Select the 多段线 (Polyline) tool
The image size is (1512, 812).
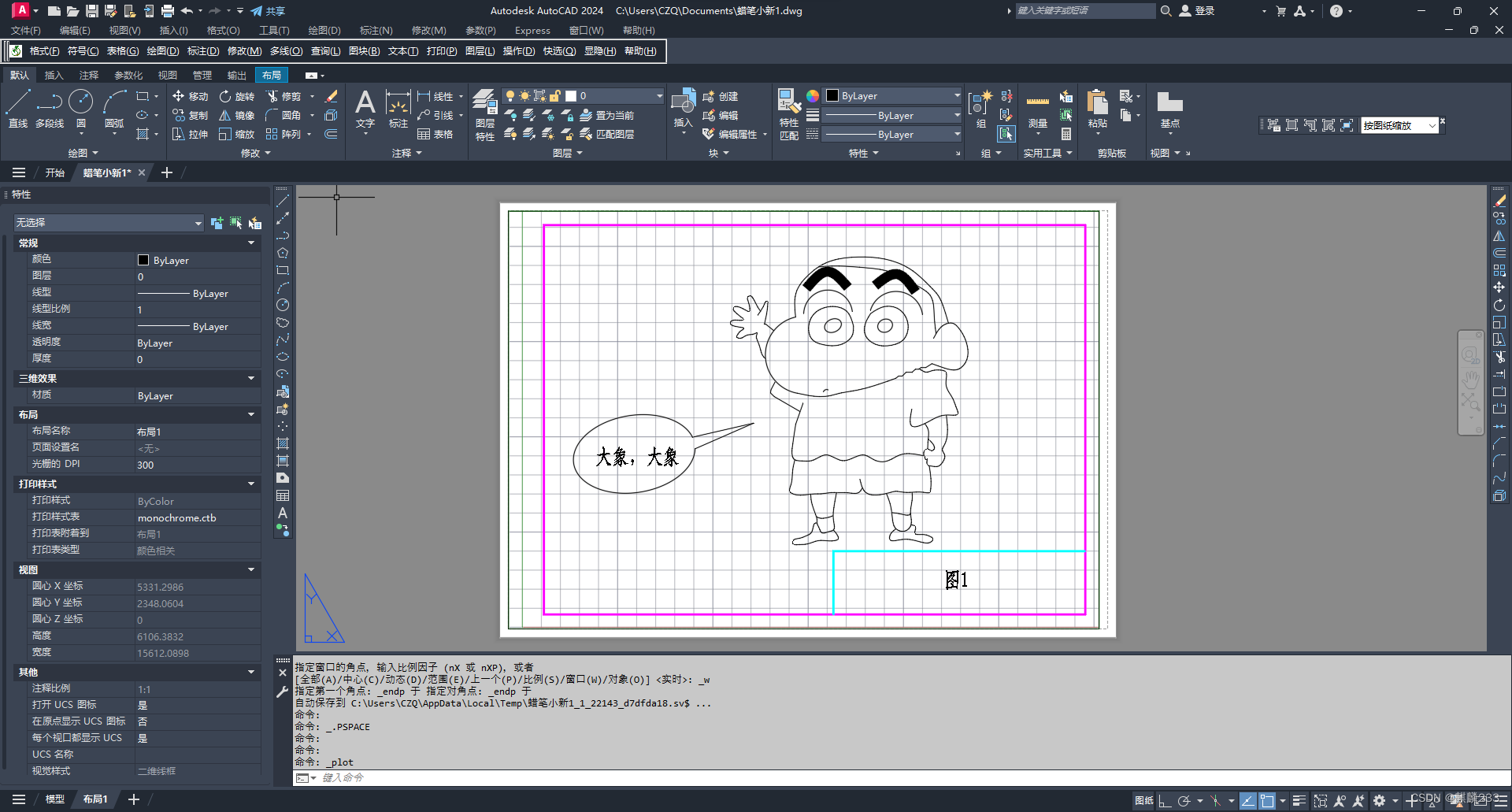50,109
